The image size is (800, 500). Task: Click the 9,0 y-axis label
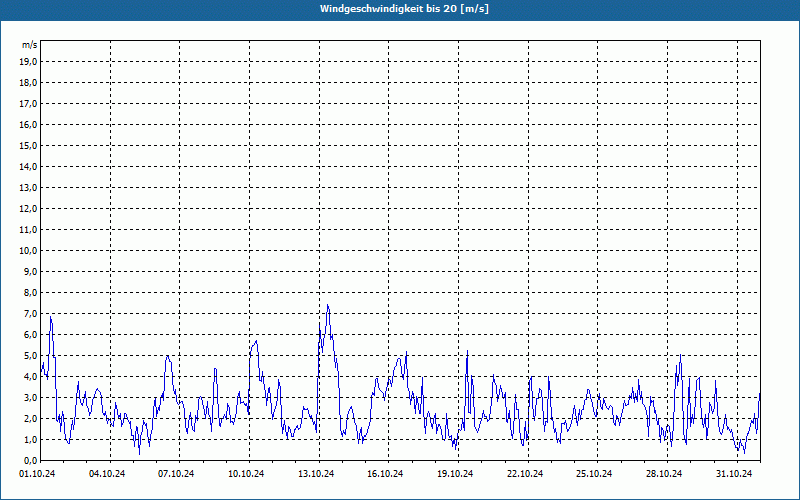coord(31,271)
